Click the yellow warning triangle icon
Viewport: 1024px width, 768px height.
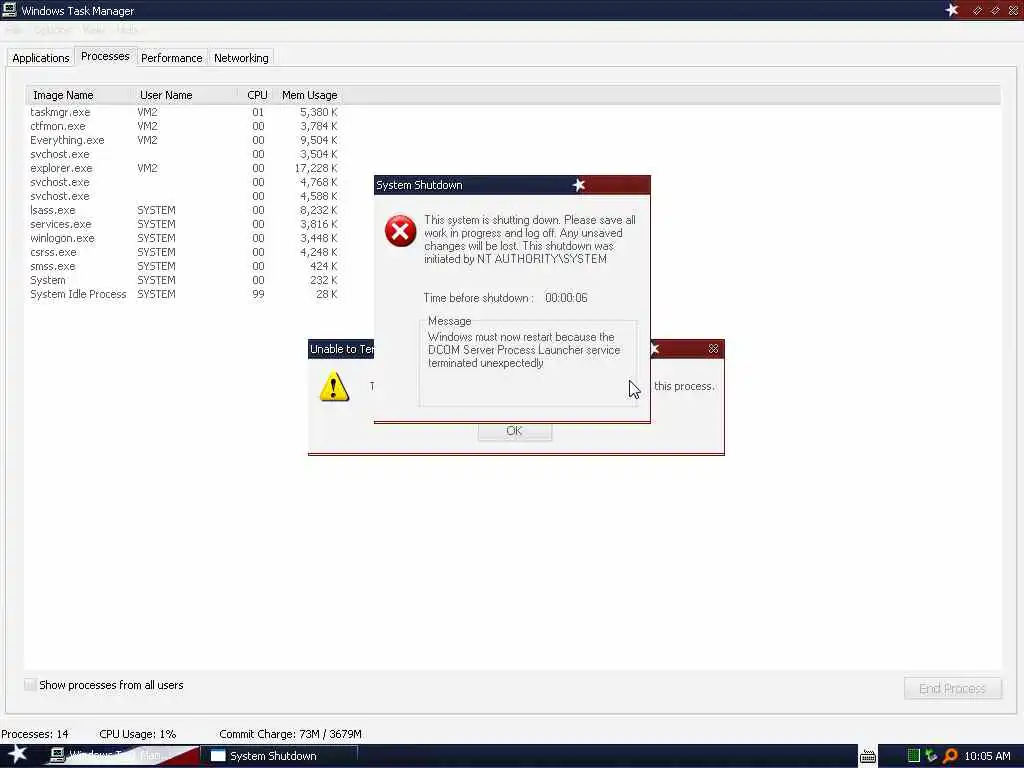[x=334, y=386]
